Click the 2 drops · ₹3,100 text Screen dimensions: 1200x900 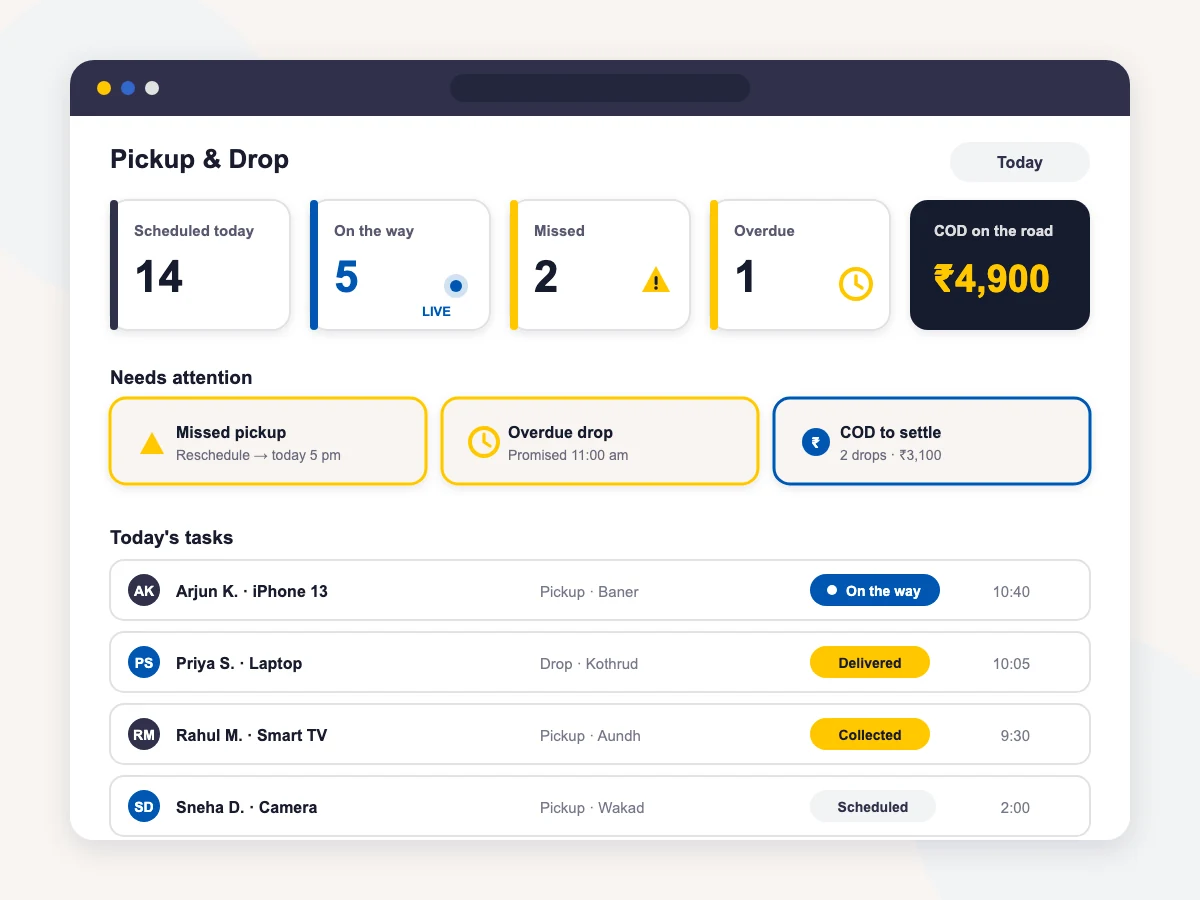[890, 455]
